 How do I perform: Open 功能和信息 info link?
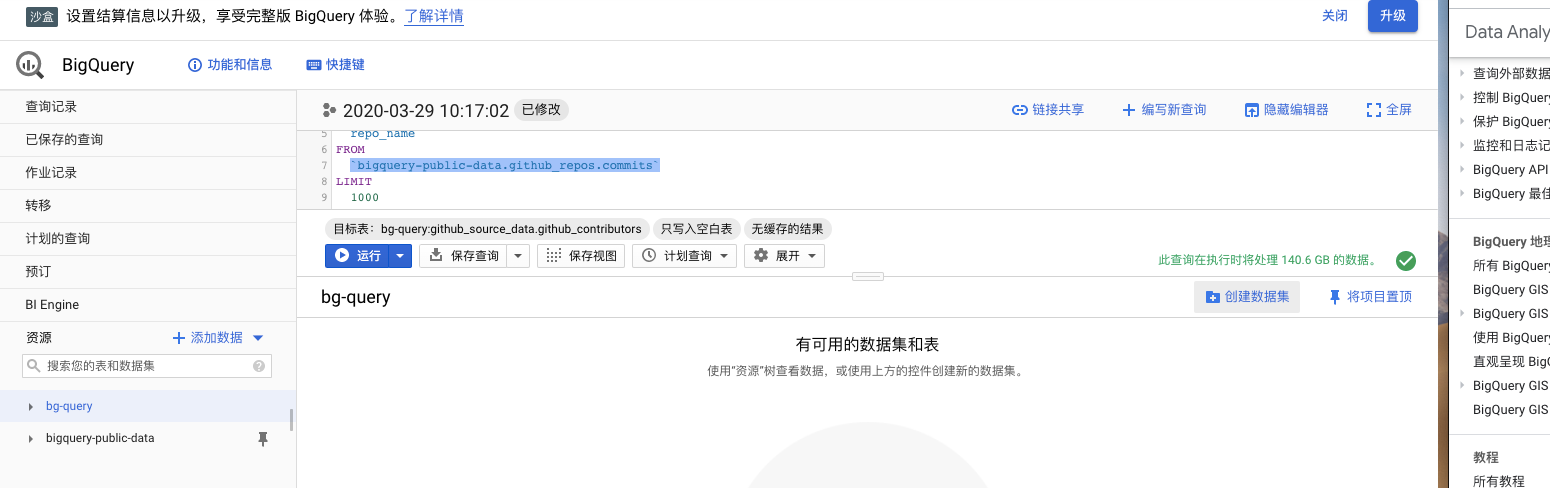(230, 65)
